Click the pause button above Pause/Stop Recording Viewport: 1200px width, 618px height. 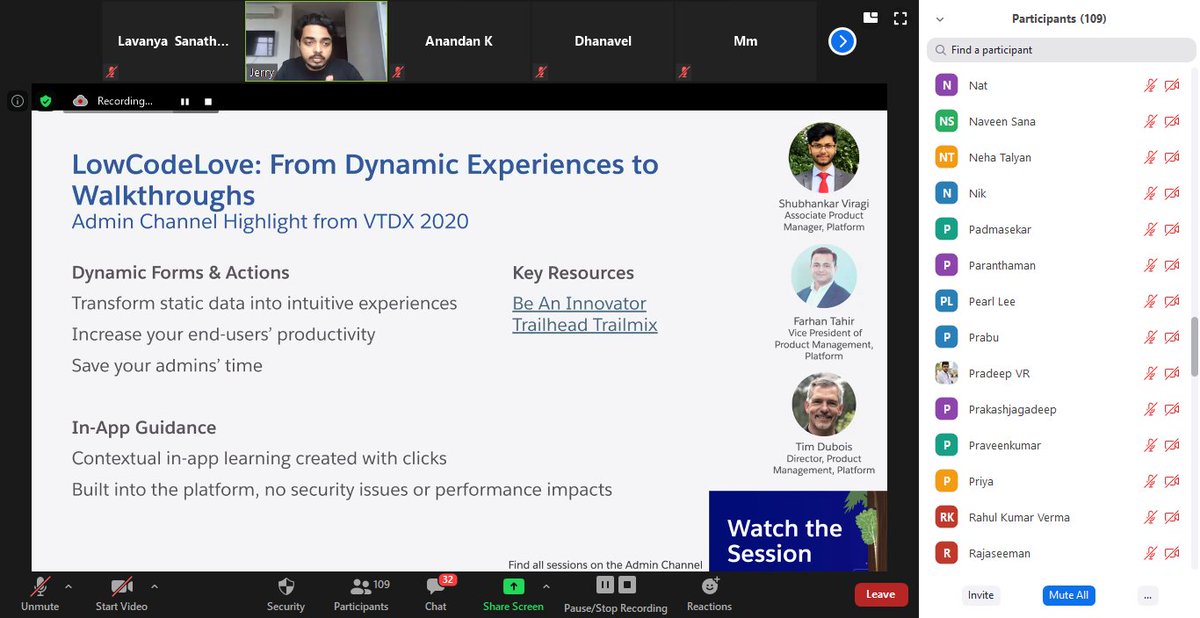(x=605, y=585)
